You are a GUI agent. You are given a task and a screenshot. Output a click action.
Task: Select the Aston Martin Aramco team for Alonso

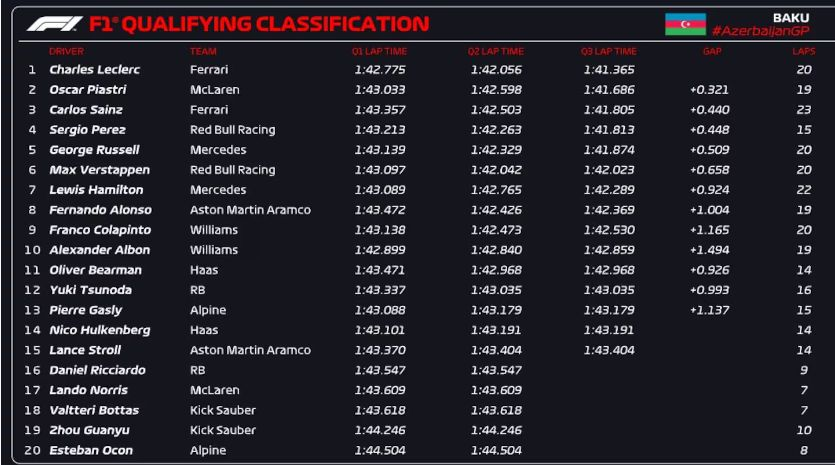250,210
